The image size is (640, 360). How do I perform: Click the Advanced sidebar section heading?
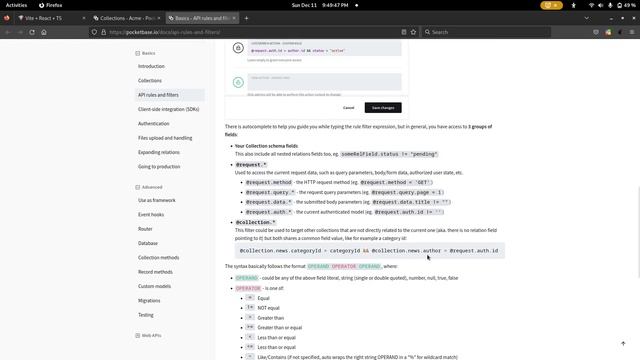tap(149, 187)
